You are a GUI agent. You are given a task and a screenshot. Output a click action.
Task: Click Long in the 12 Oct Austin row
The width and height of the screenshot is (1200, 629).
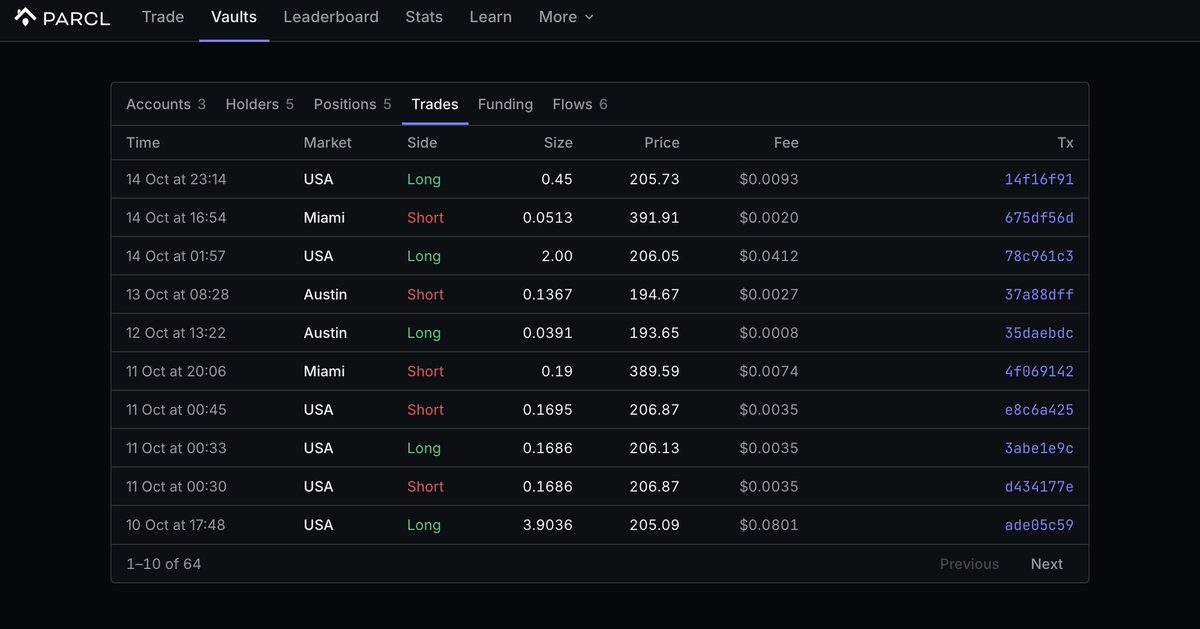point(424,333)
